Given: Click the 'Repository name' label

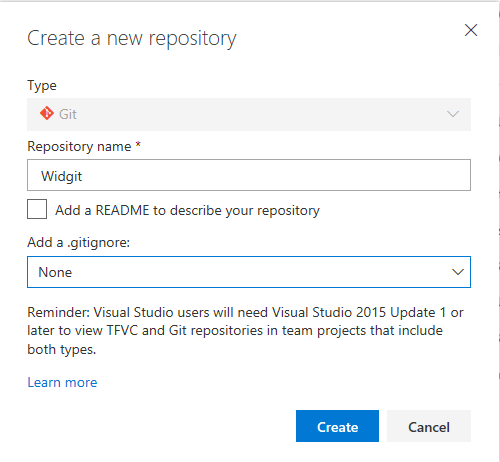Looking at the screenshot, I should tap(79, 147).
